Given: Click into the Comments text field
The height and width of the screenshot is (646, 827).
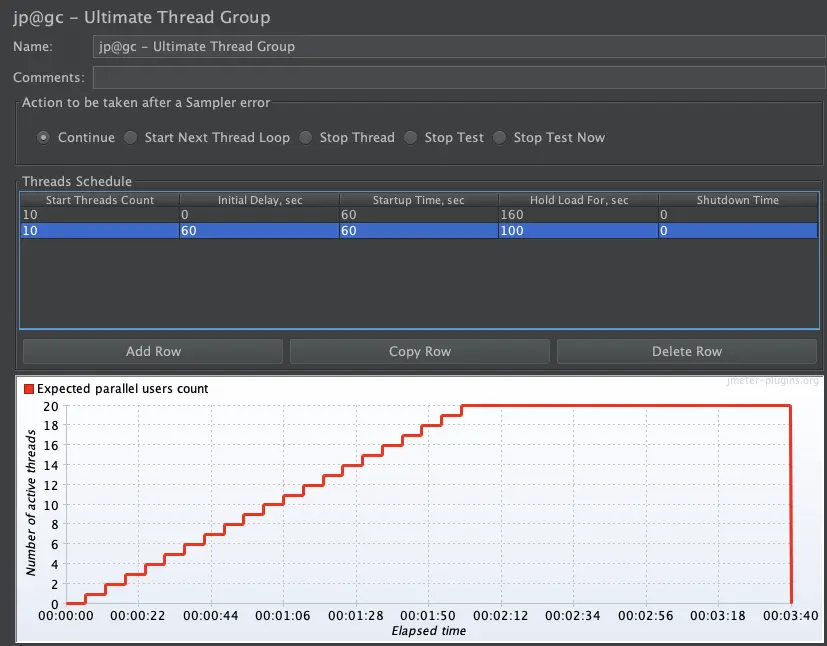Looking at the screenshot, I should click(459, 78).
